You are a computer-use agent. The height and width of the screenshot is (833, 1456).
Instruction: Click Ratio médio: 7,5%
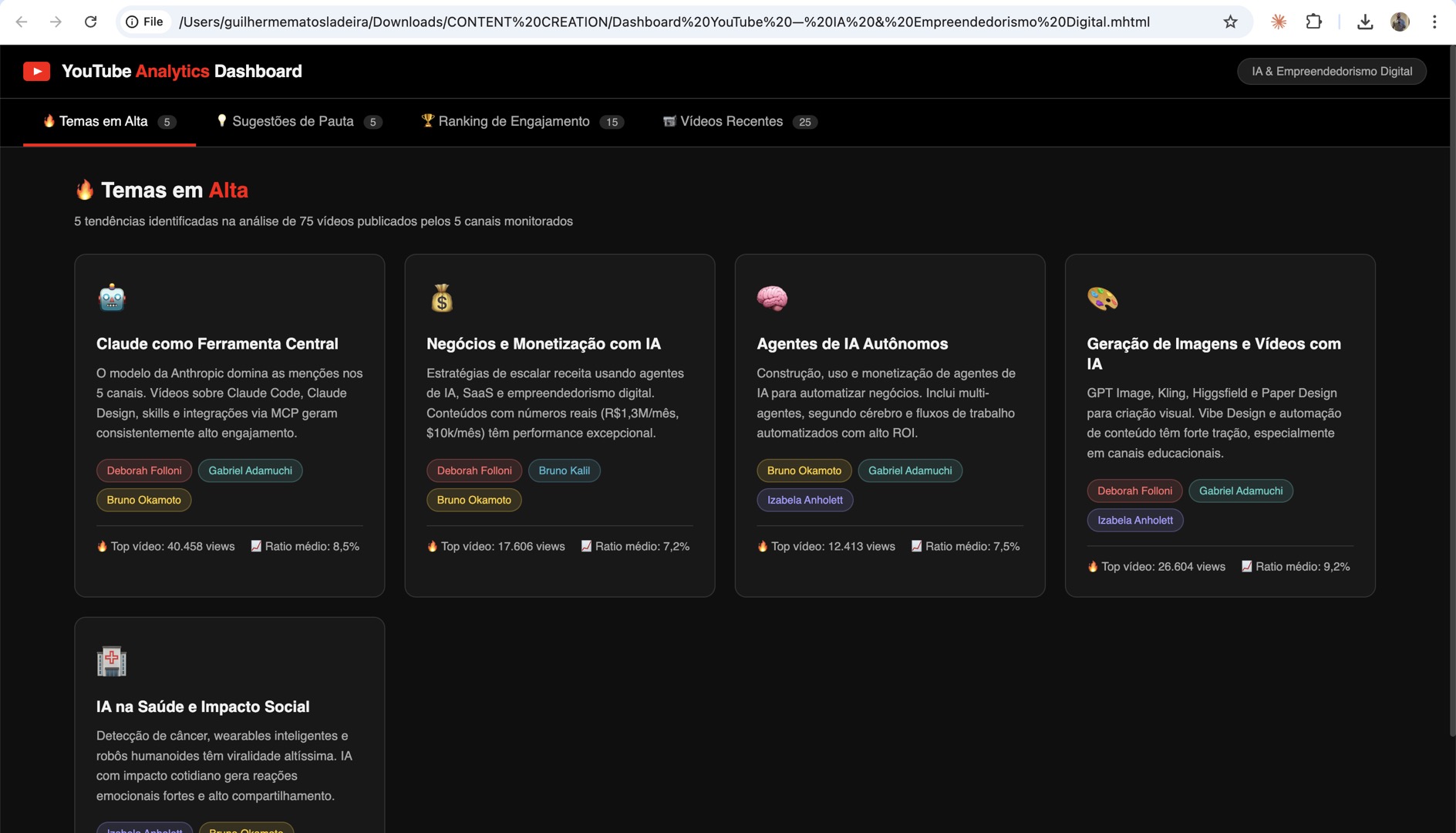point(966,546)
